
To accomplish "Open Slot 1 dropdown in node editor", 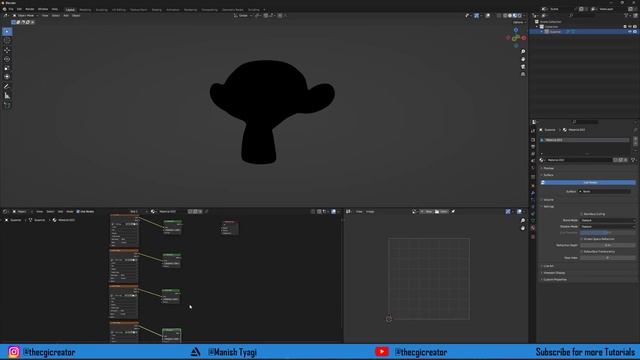I will [x=138, y=211].
